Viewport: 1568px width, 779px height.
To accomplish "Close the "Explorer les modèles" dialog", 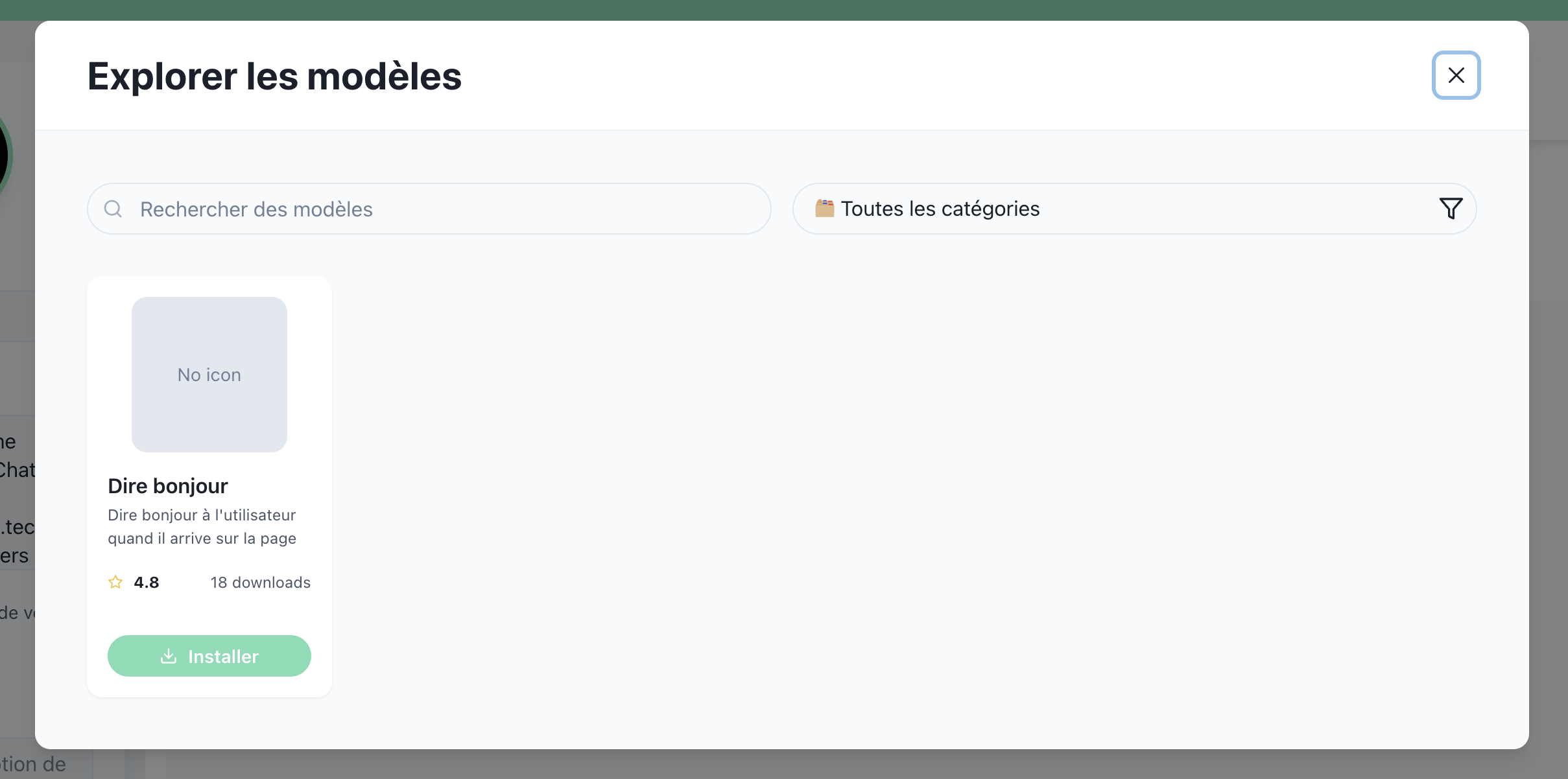I will click(x=1455, y=75).
